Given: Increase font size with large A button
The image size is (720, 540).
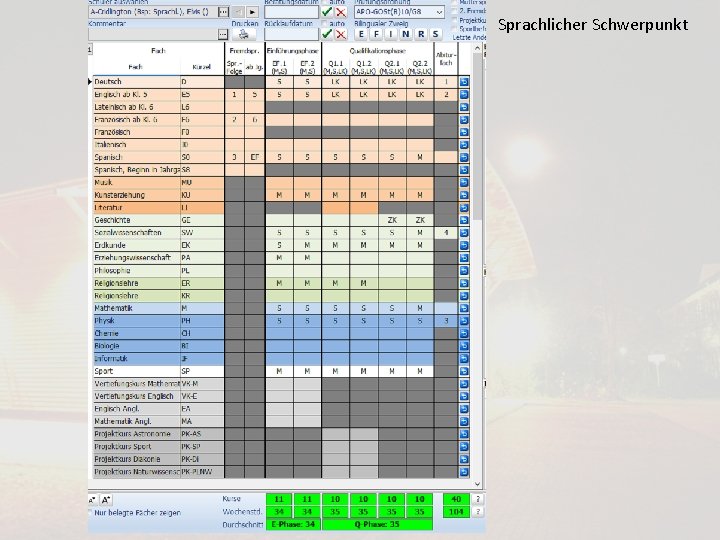Looking at the screenshot, I should 106,500.
